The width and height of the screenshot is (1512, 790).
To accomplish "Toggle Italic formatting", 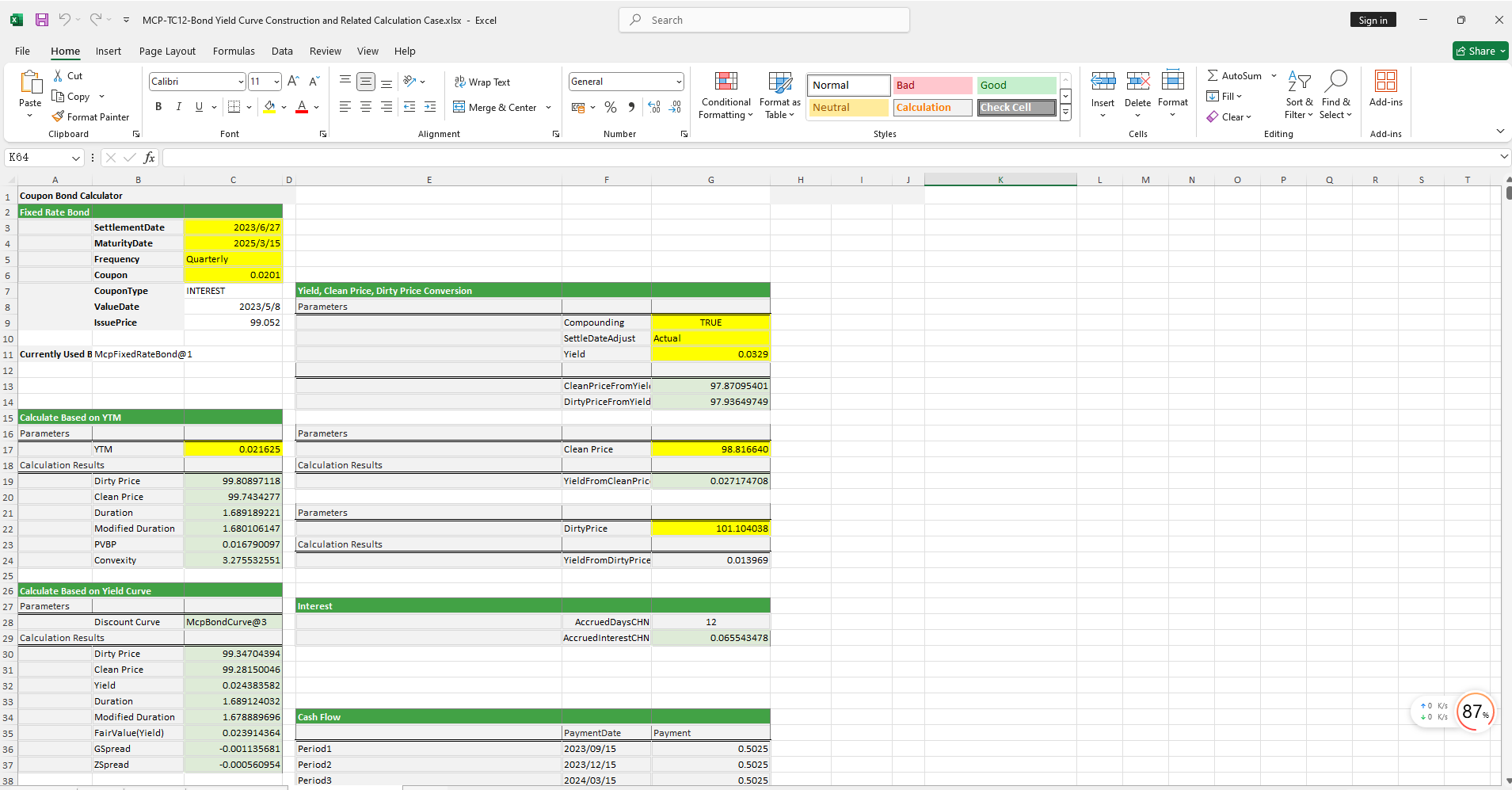I will click(179, 106).
